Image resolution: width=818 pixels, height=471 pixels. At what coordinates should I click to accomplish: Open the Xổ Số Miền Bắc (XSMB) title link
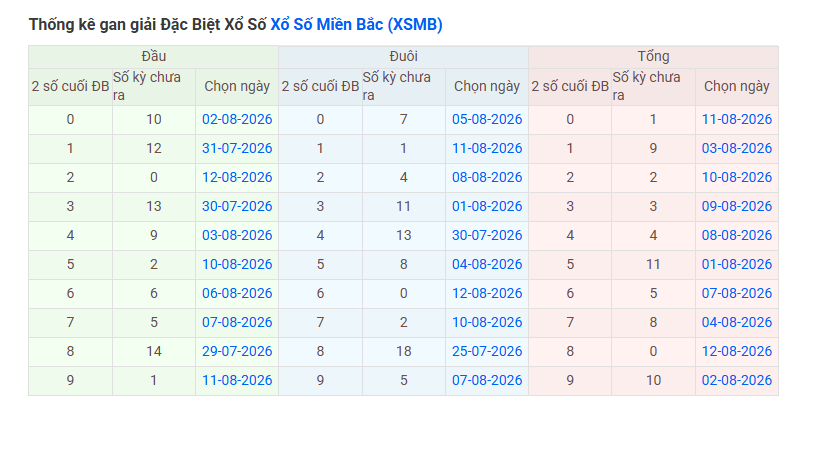pyautogui.click(x=356, y=25)
